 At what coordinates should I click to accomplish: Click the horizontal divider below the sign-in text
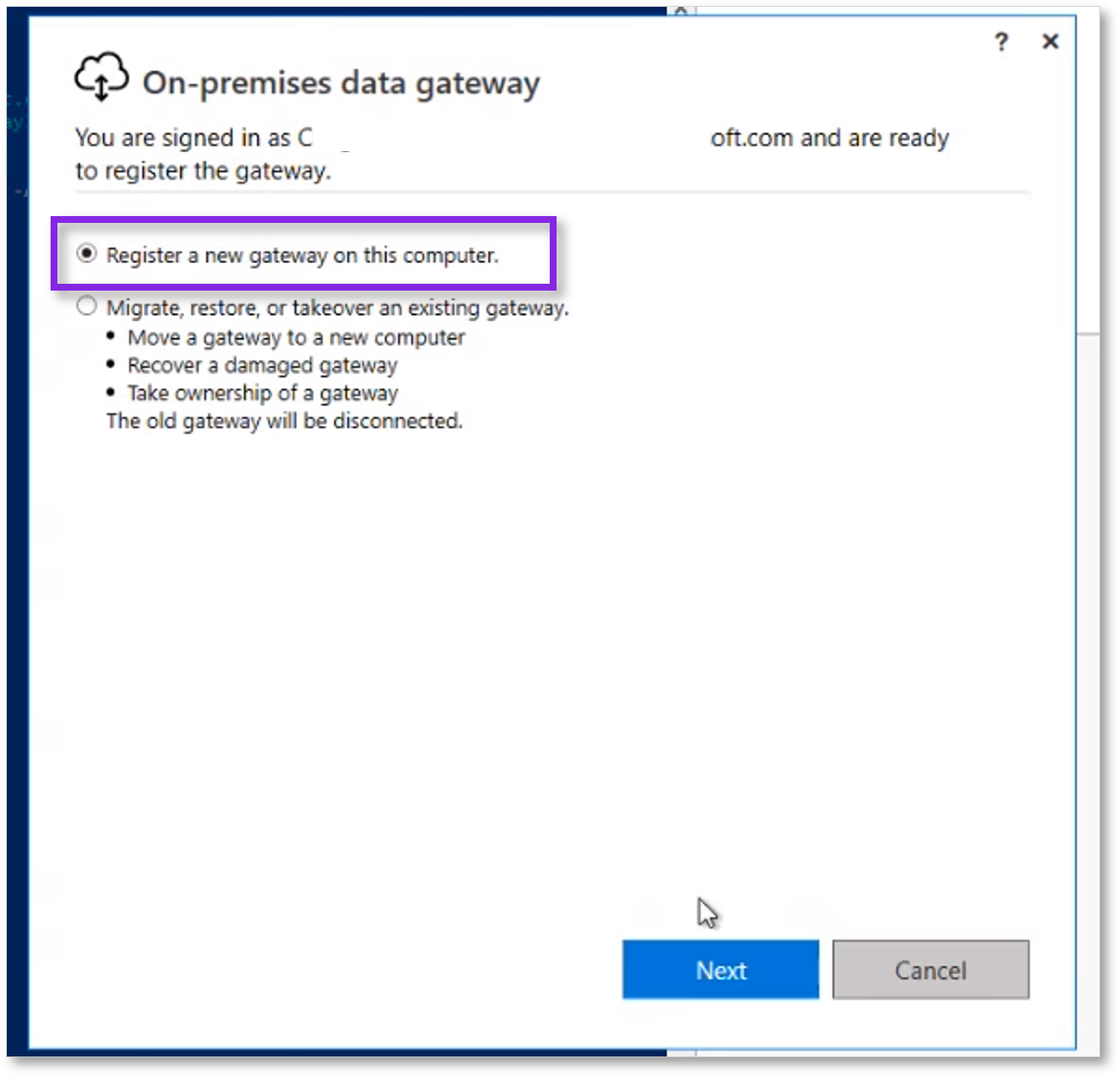coord(552,192)
